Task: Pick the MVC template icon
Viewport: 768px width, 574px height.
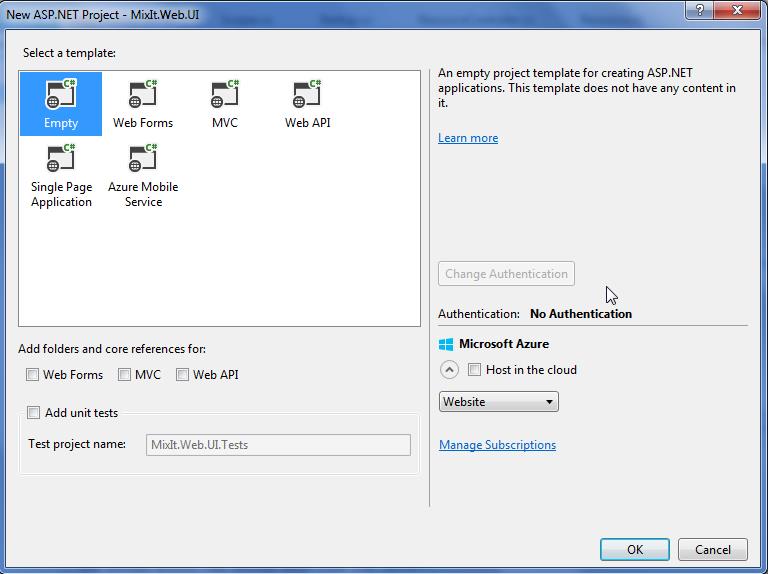Action: tap(225, 95)
